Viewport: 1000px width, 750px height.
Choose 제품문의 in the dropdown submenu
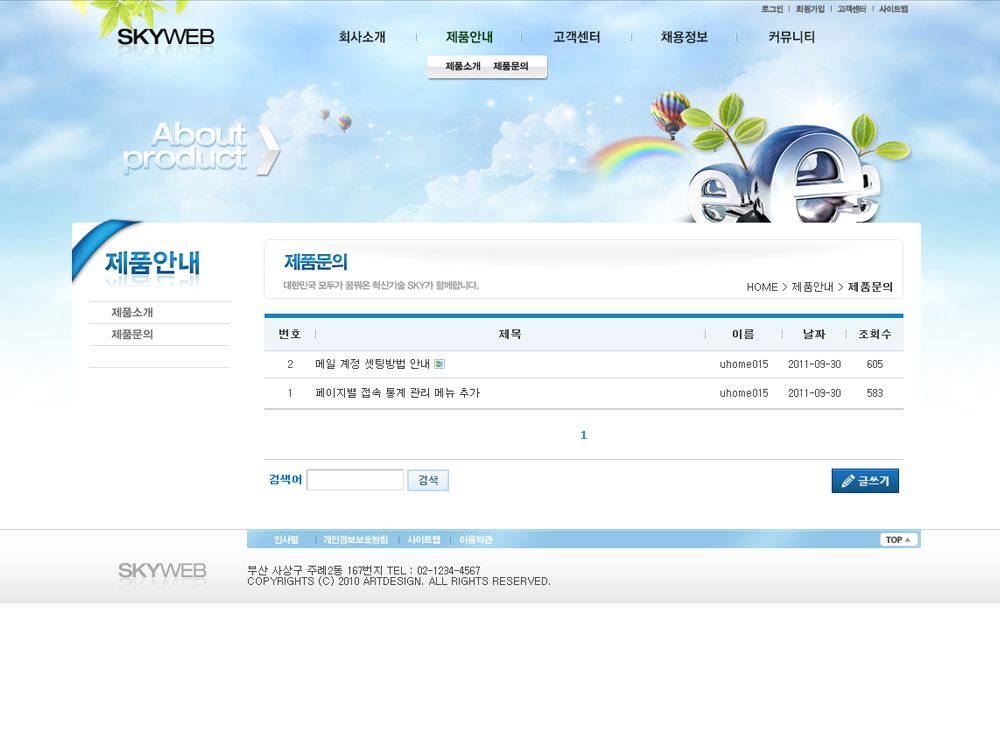(x=511, y=66)
